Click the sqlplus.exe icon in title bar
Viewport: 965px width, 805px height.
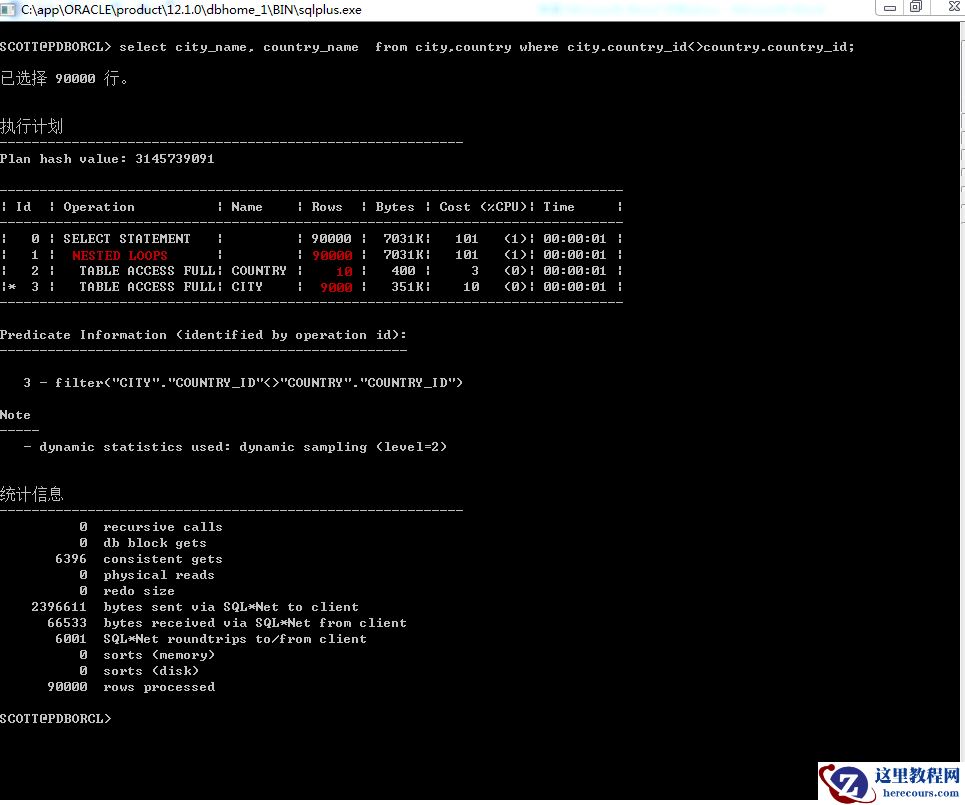tap(8, 9)
